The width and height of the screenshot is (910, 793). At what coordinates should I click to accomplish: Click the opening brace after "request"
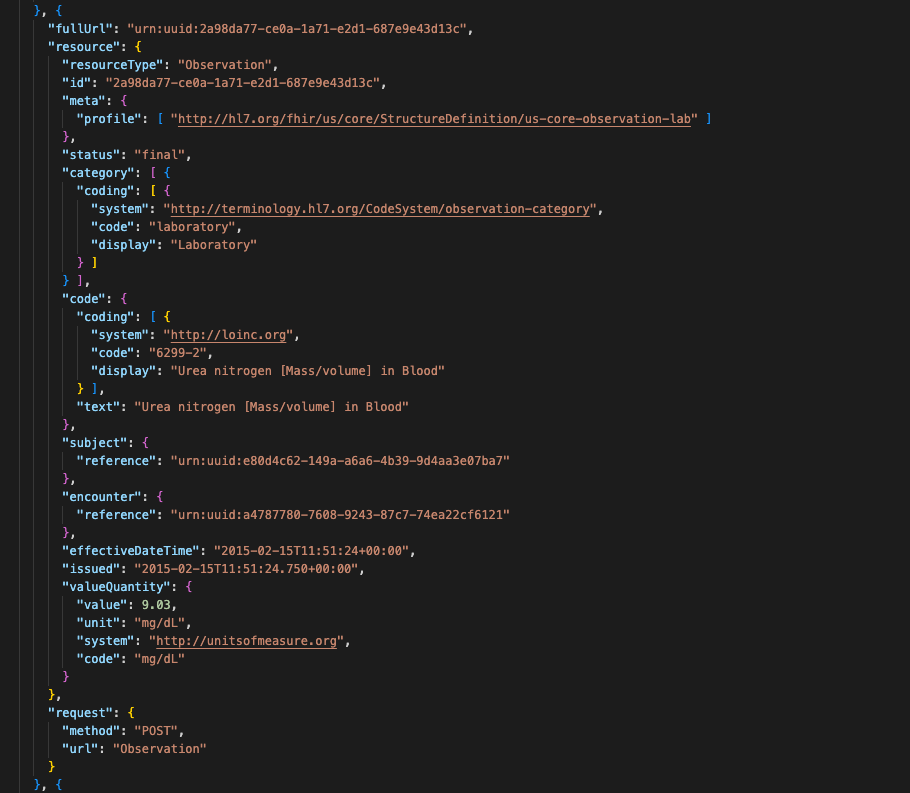tap(131, 713)
